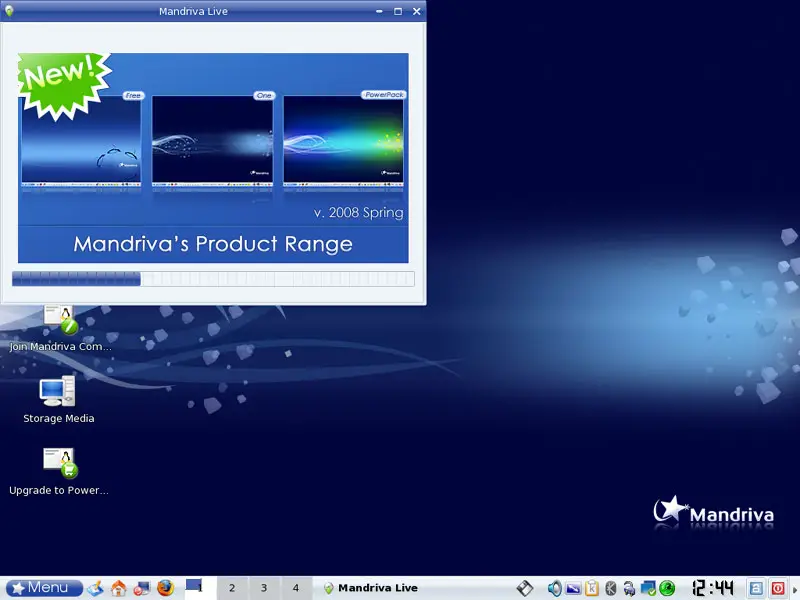Click the display resize tray icon
The height and width of the screenshot is (600, 800).
pyautogui.click(x=573, y=588)
